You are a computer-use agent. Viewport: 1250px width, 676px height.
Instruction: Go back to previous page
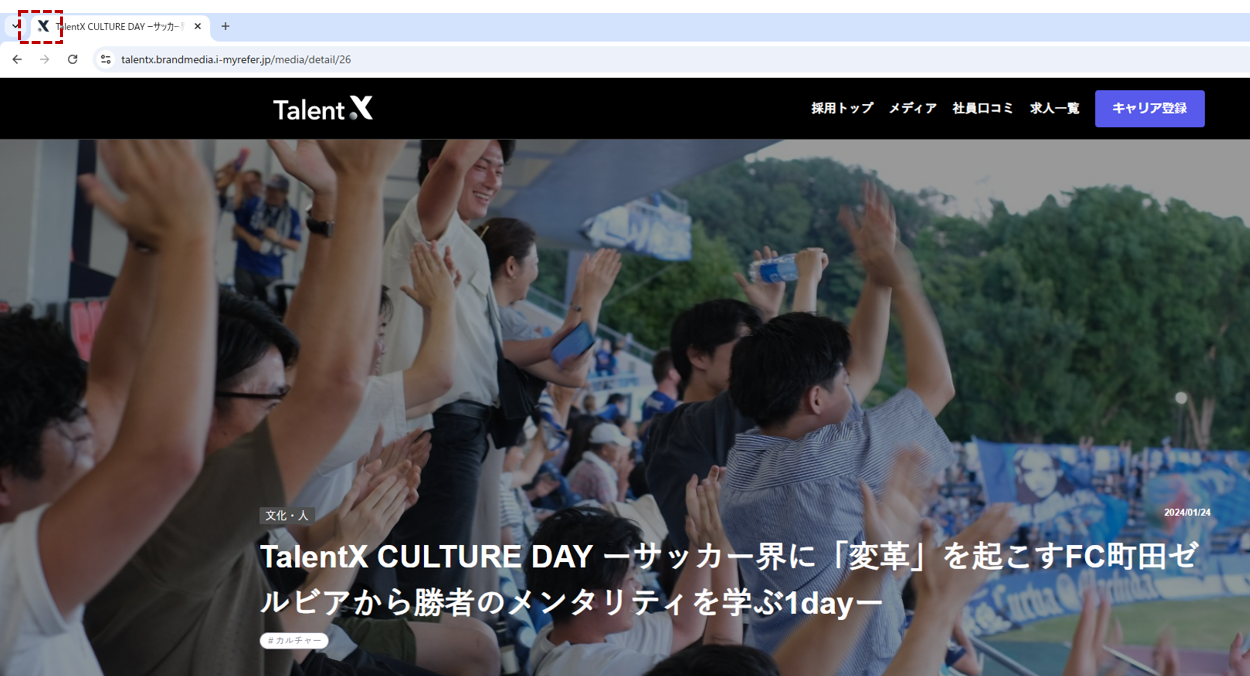click(x=17, y=60)
